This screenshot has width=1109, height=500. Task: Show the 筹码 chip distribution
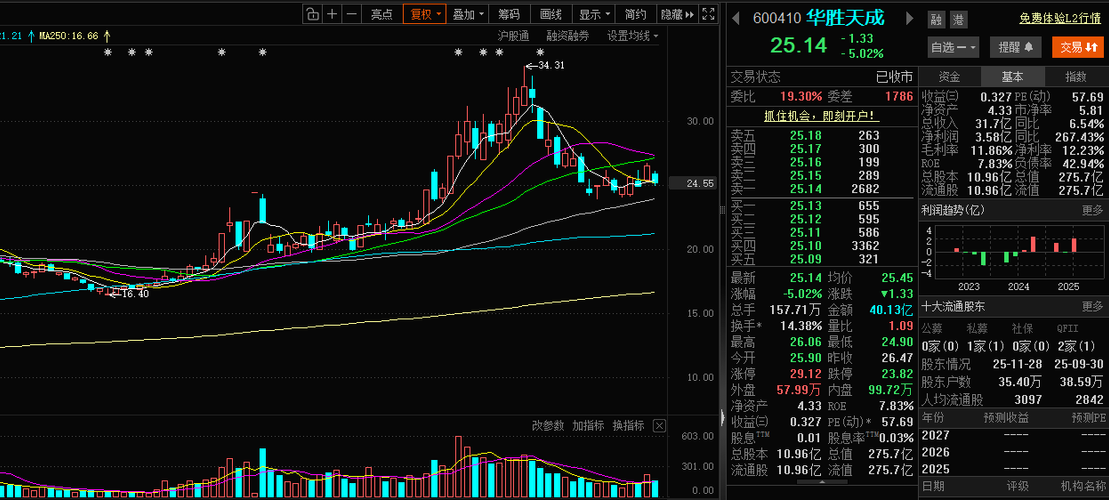[509, 13]
